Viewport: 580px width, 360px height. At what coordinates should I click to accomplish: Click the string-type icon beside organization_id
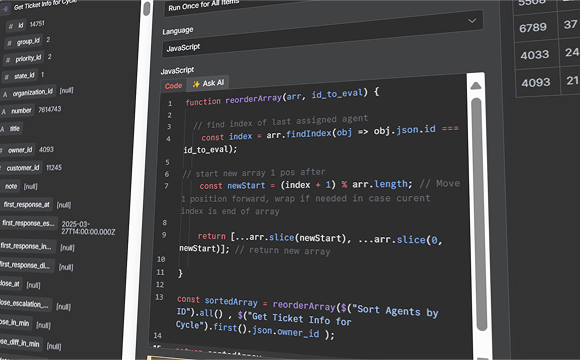point(5,94)
